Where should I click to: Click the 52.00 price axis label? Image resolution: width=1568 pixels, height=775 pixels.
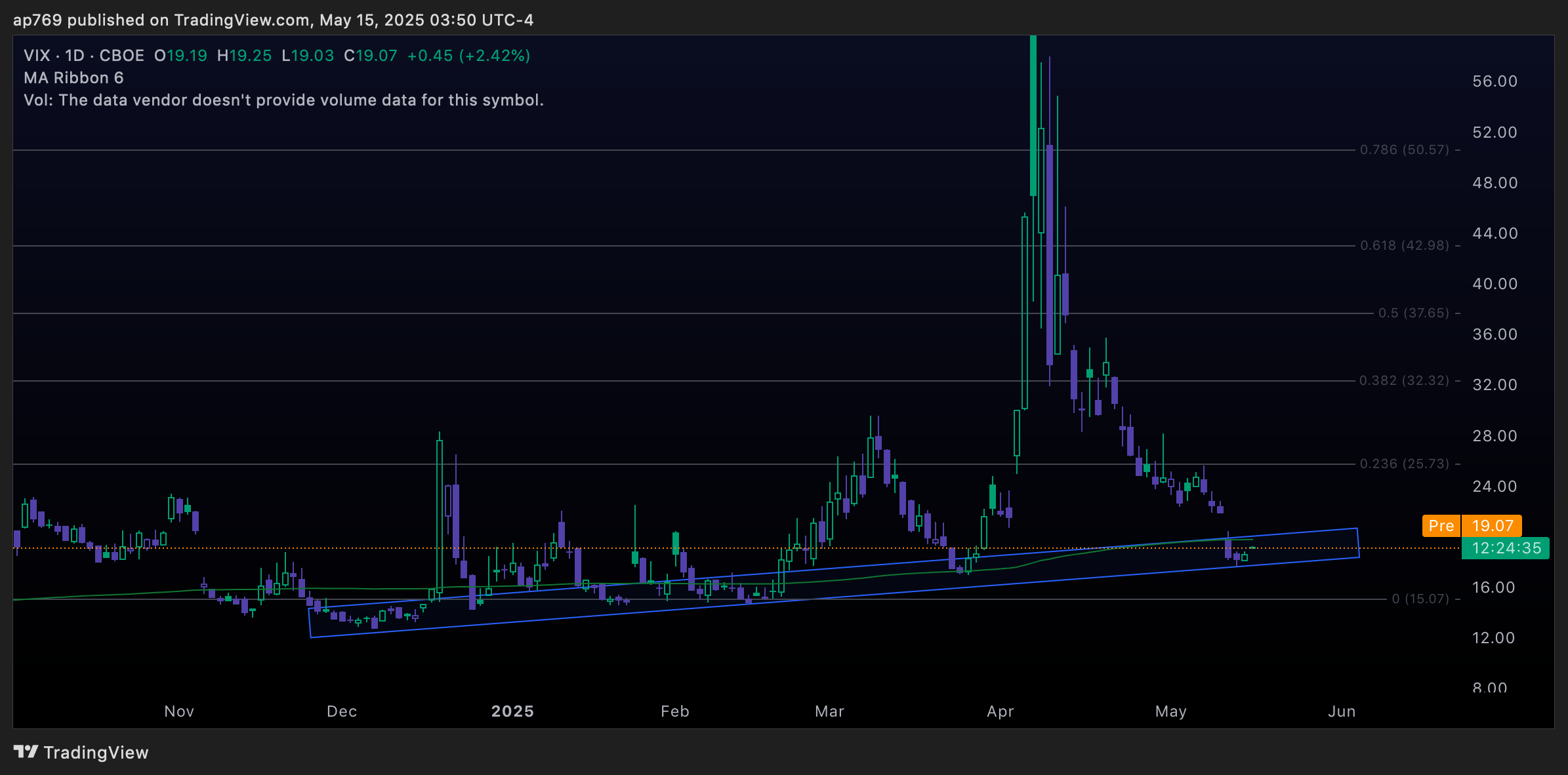click(1495, 132)
